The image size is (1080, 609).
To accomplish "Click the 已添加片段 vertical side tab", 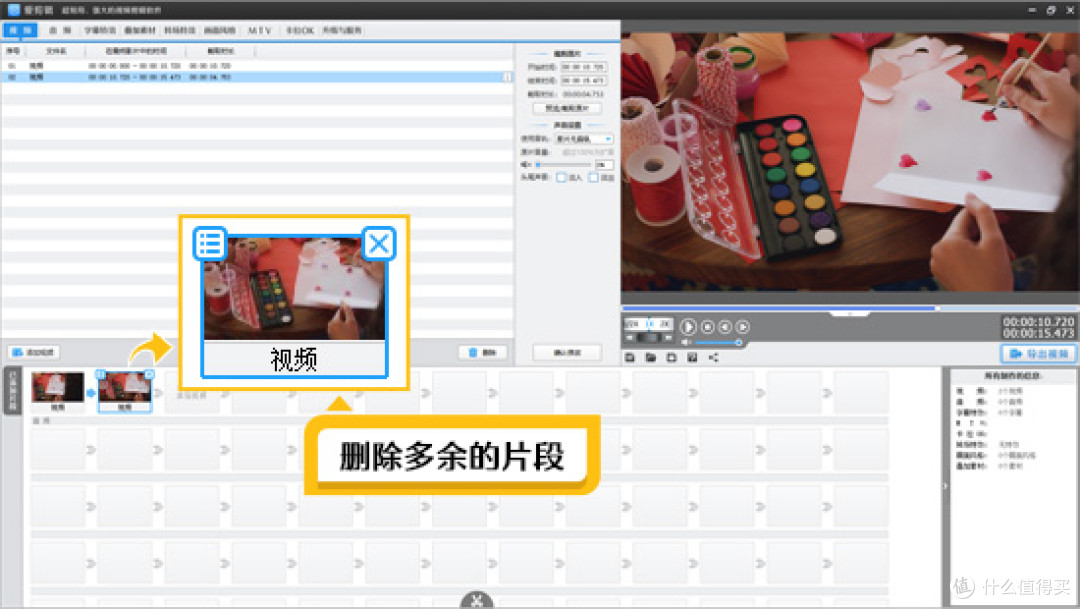I will 12,391.
